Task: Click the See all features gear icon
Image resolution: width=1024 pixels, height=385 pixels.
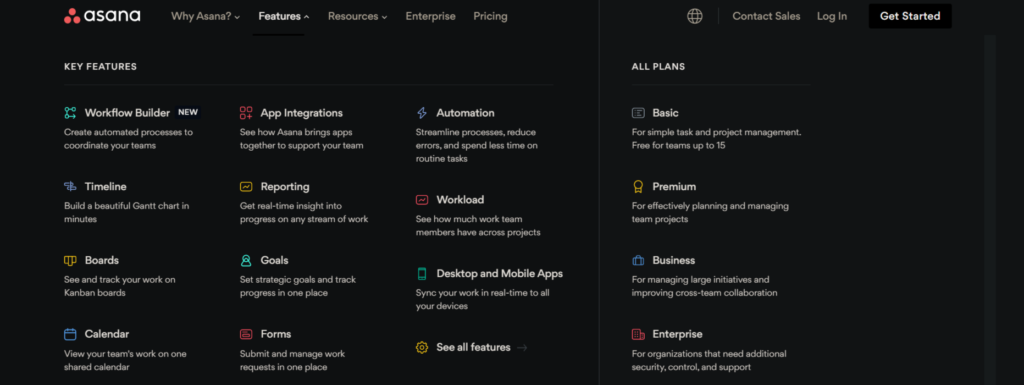Action: point(422,347)
